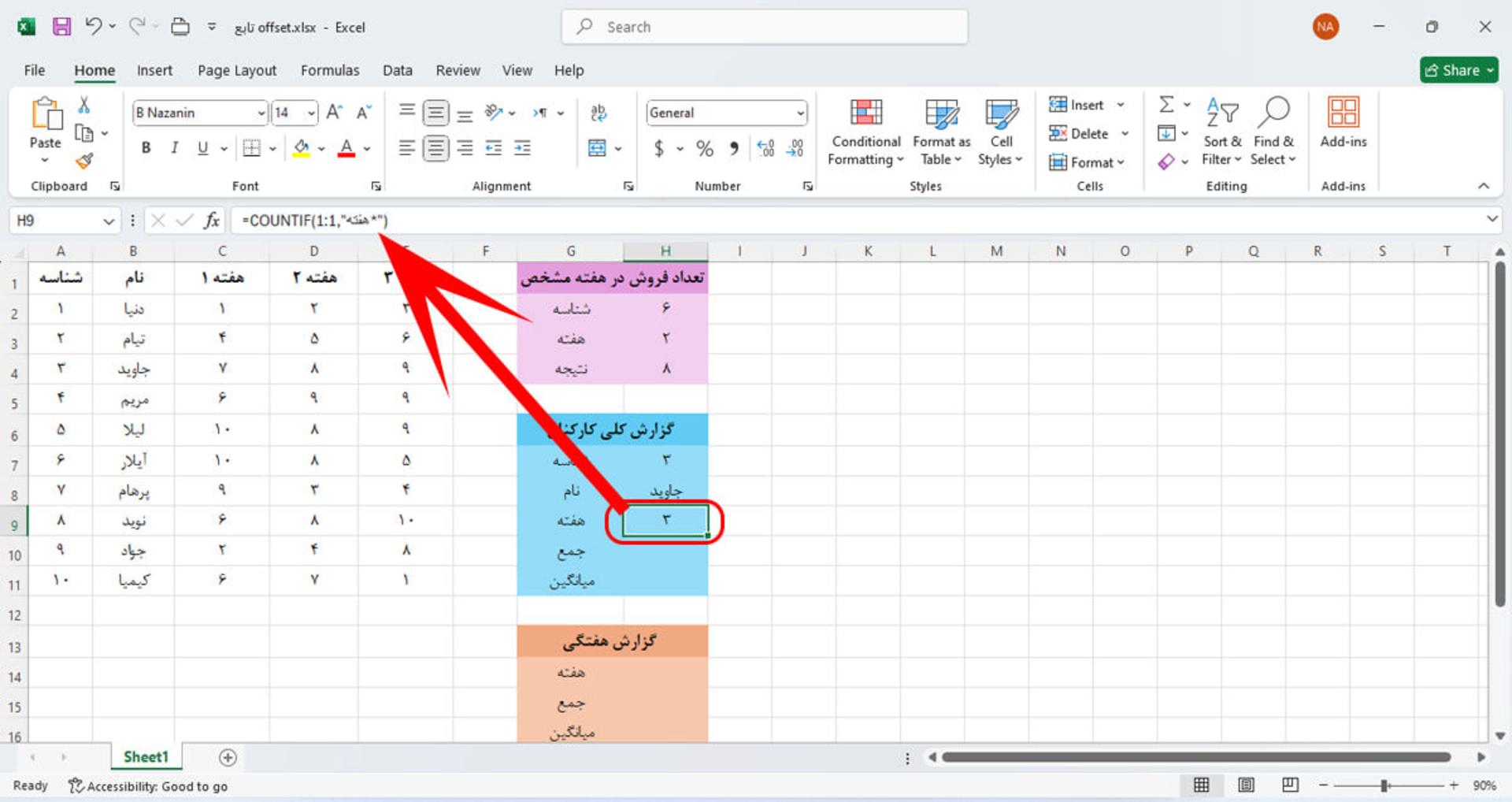Click the zoom slider in status bar
Screen dimensions: 1512x802
pos(1384,785)
